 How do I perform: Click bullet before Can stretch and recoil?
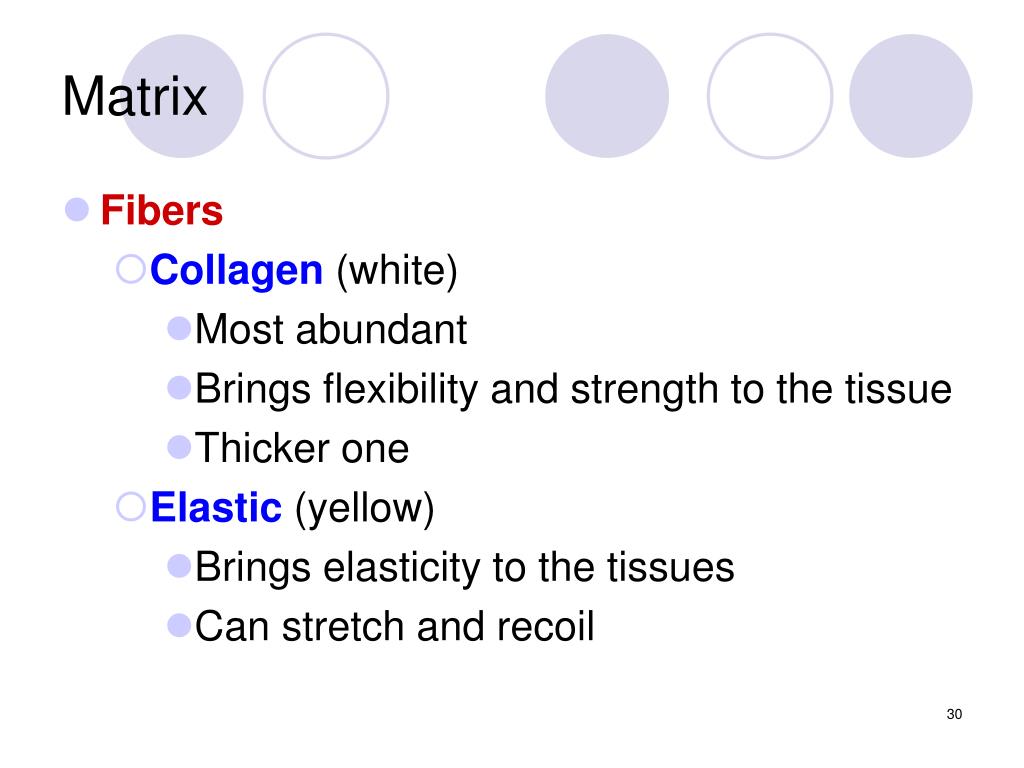coord(179,625)
